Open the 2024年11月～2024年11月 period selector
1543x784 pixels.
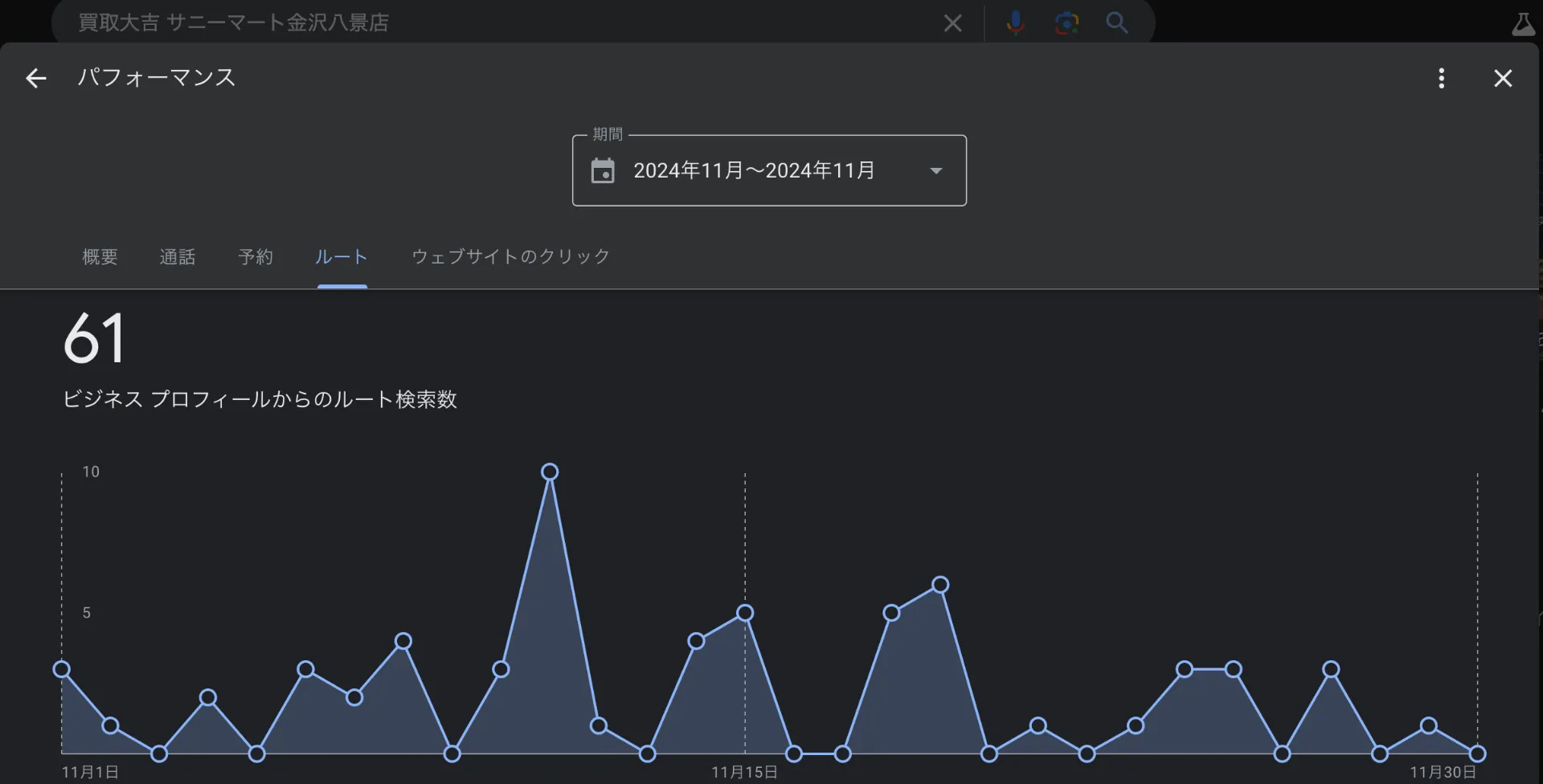753,170
